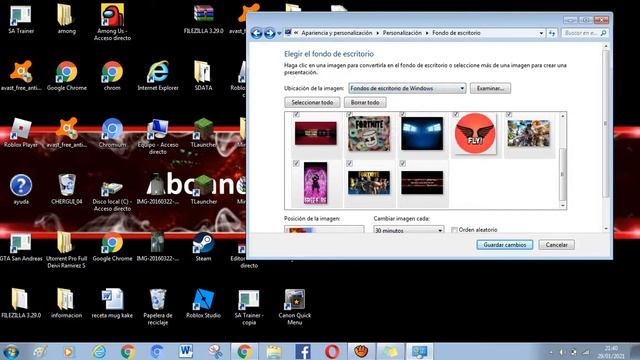Image resolution: width=640 pixels, height=360 pixels.
Task: Click Seleccionar todo button
Action: pos(312,102)
